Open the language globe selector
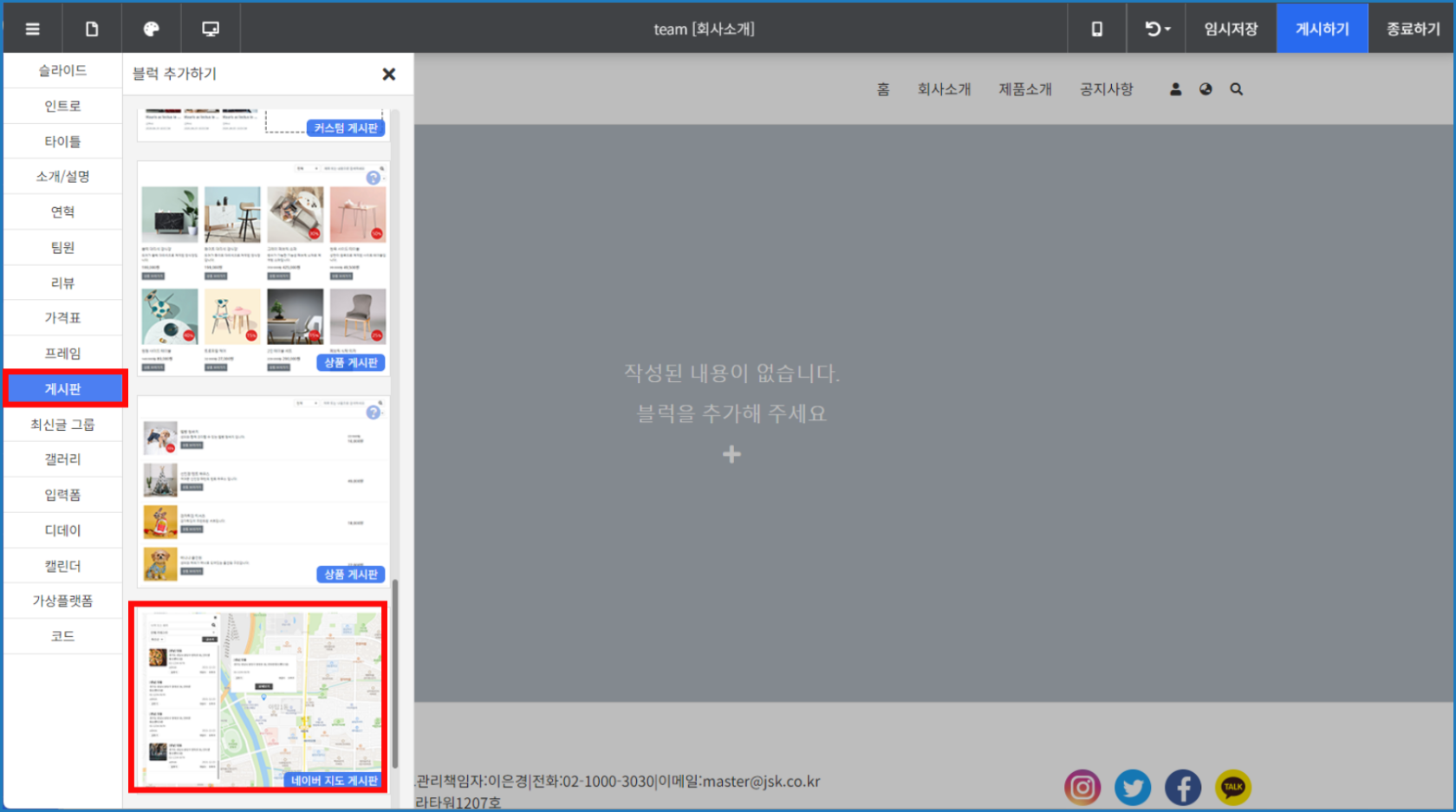This screenshot has width=1456, height=812. (1206, 89)
